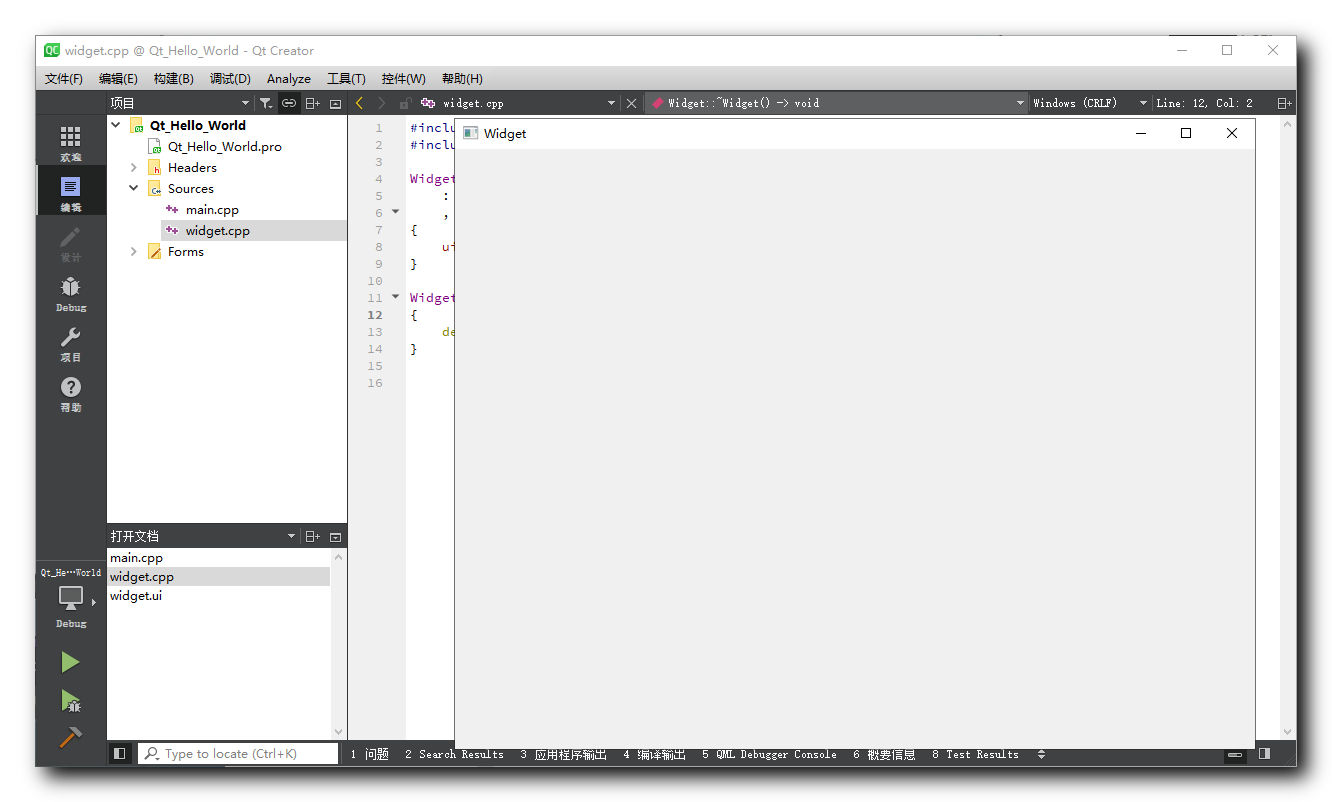Collapse the Sources folder
1332x802 pixels.
click(134, 188)
